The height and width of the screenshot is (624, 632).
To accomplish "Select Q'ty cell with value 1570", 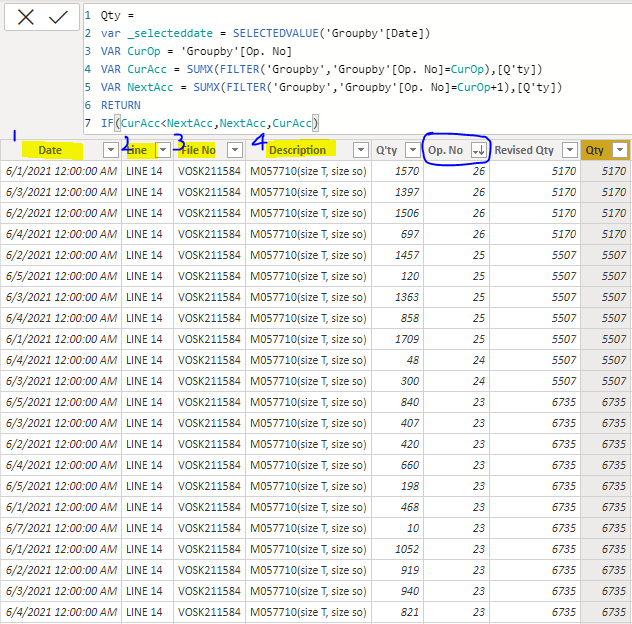I will pos(397,171).
